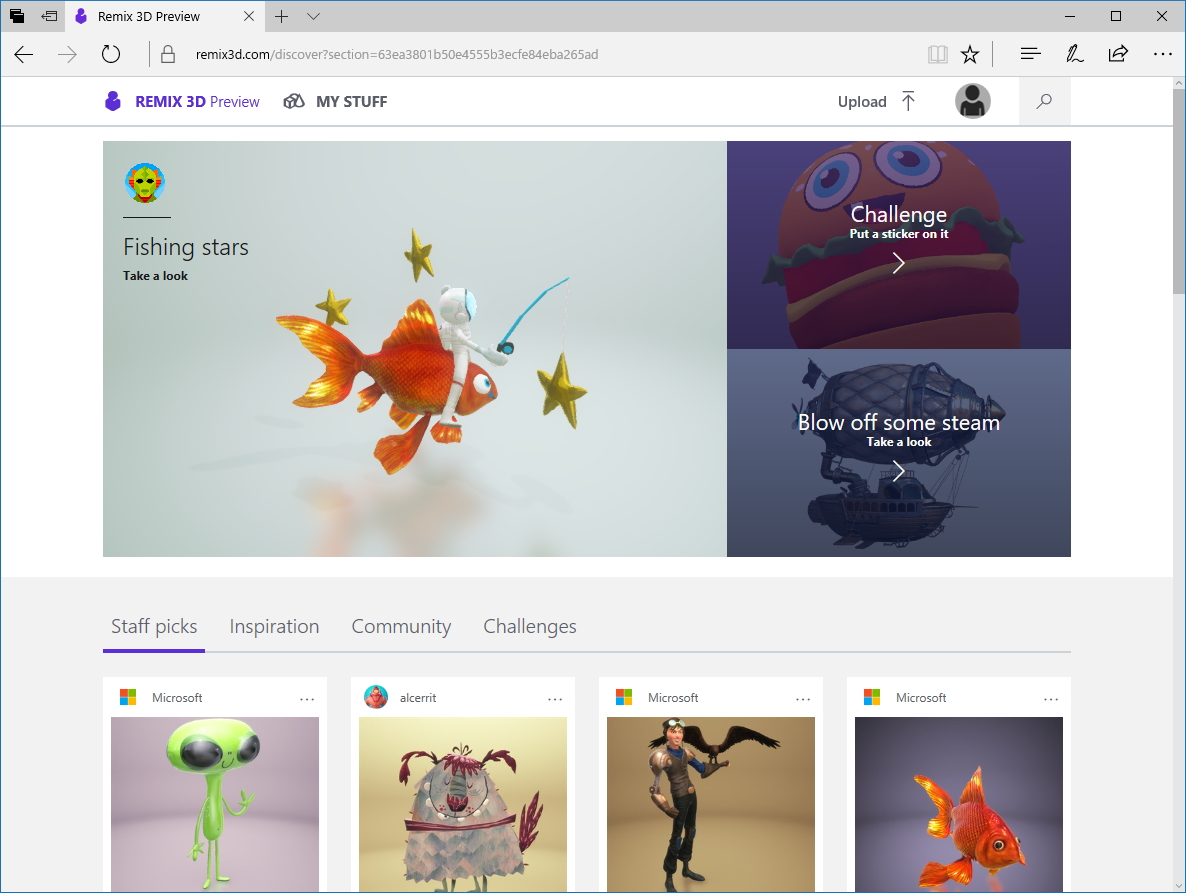Switch to the Challenges tab
This screenshot has width=1186, height=893.
click(x=529, y=627)
